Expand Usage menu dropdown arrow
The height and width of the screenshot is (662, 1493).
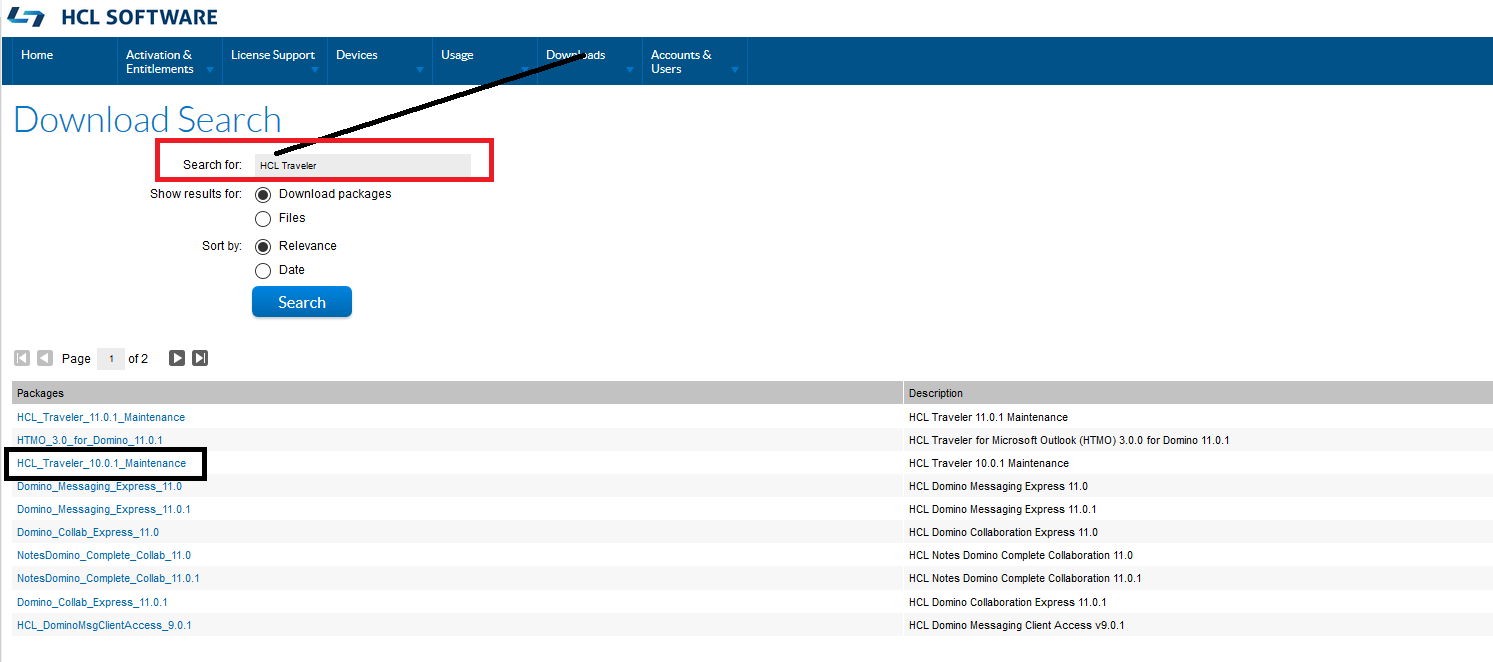tap(525, 70)
